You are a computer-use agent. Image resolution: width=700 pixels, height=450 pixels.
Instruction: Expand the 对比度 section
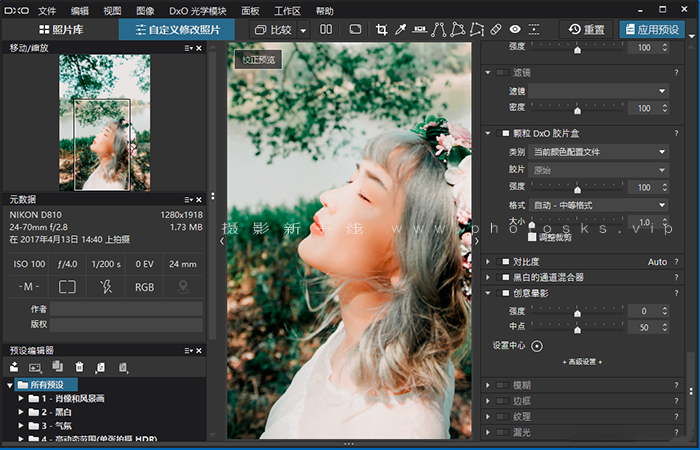click(x=488, y=262)
